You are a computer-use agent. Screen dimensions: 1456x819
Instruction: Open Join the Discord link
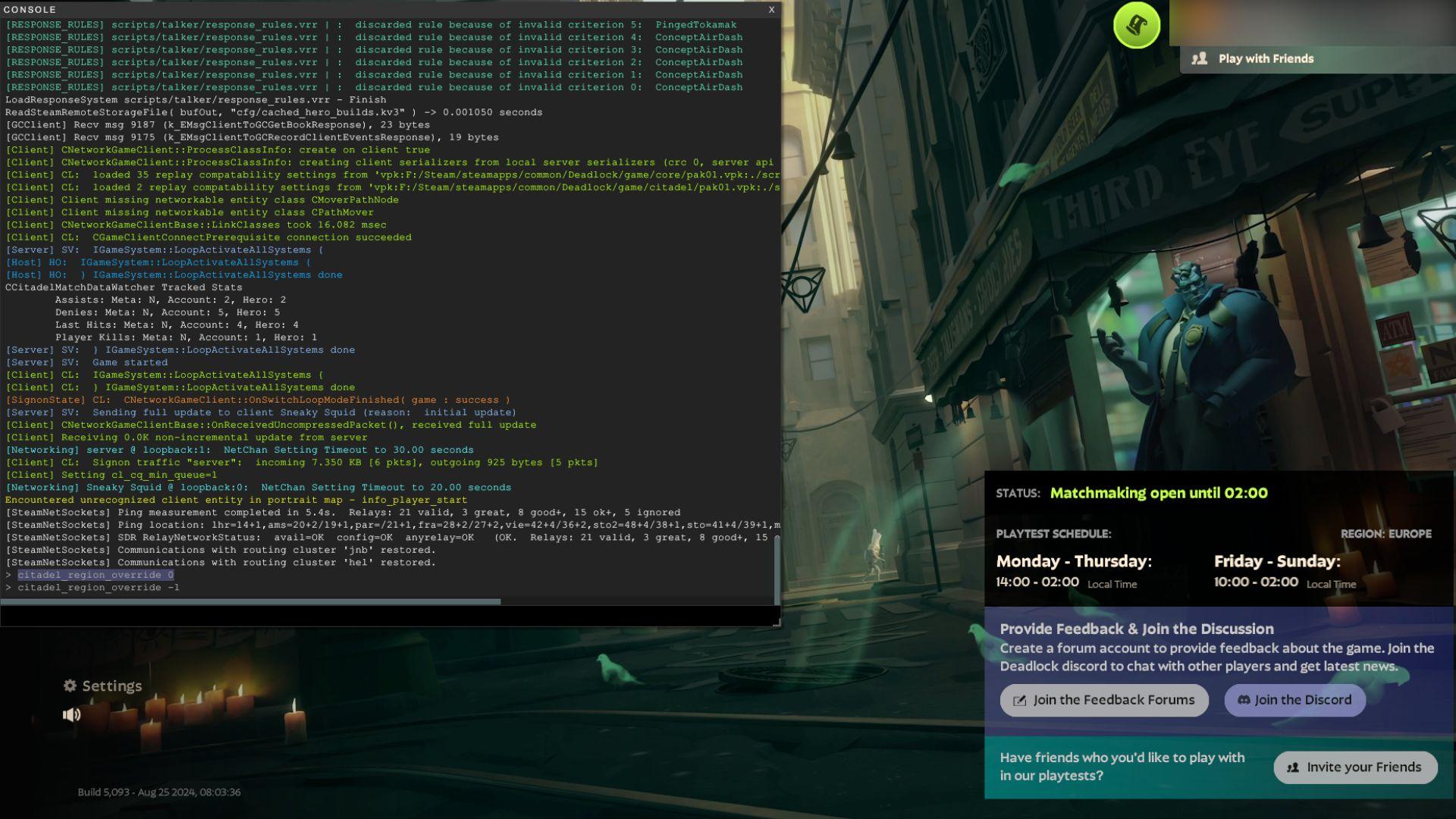[x=1294, y=700]
